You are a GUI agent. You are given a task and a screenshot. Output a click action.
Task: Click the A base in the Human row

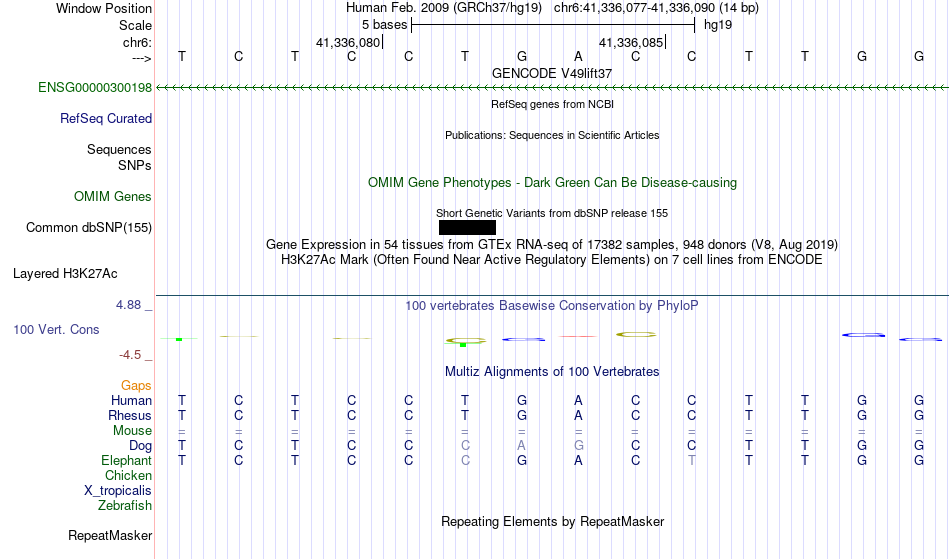pos(579,400)
